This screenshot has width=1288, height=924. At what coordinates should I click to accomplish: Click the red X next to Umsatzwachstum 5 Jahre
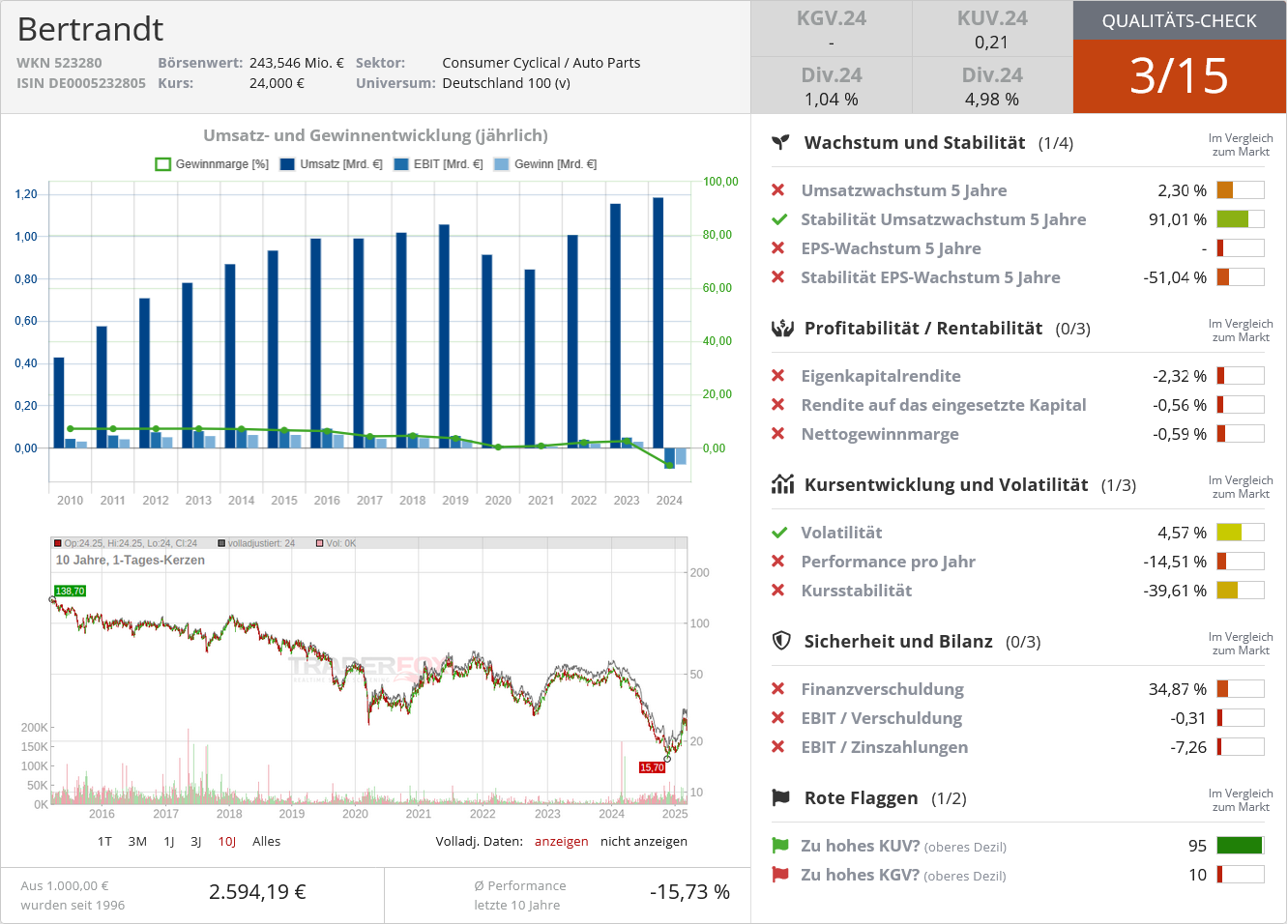pyautogui.click(x=778, y=190)
